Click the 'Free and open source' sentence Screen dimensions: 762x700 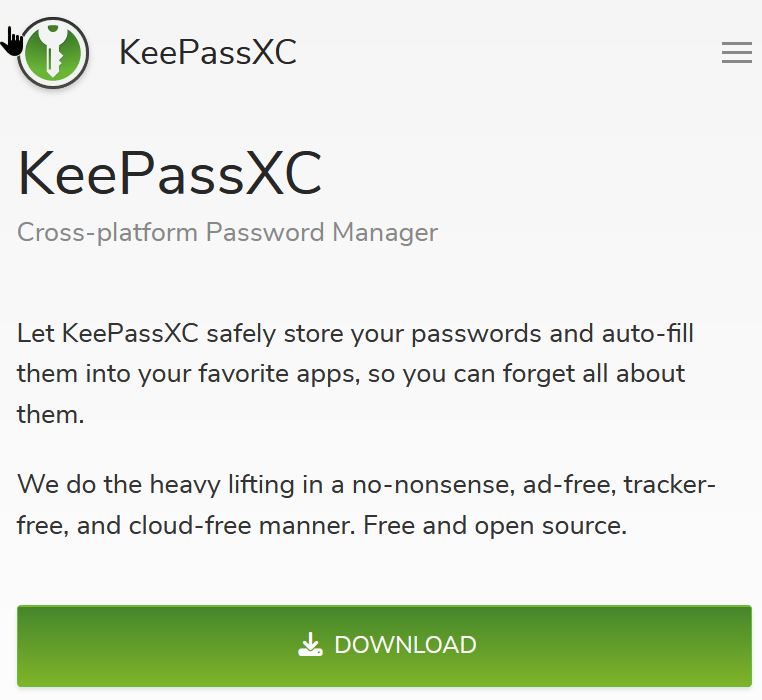click(512, 525)
